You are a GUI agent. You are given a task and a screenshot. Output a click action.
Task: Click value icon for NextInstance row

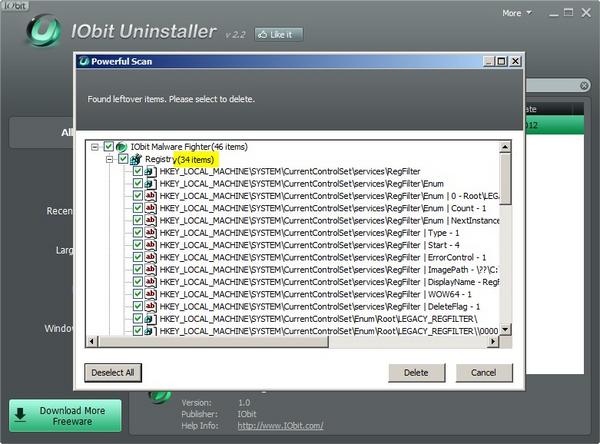coord(150,220)
